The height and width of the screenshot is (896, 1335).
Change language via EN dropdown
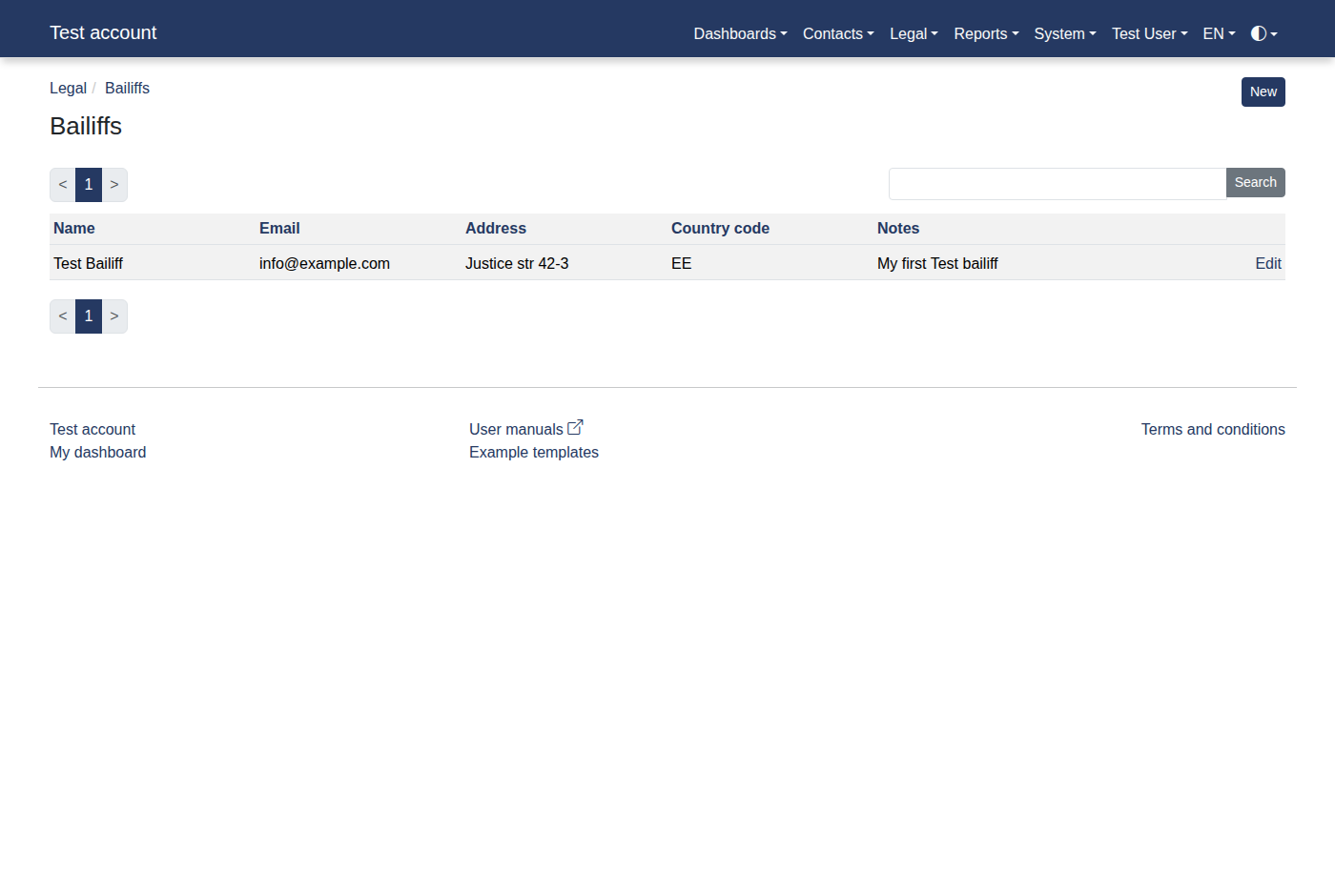(x=1219, y=33)
